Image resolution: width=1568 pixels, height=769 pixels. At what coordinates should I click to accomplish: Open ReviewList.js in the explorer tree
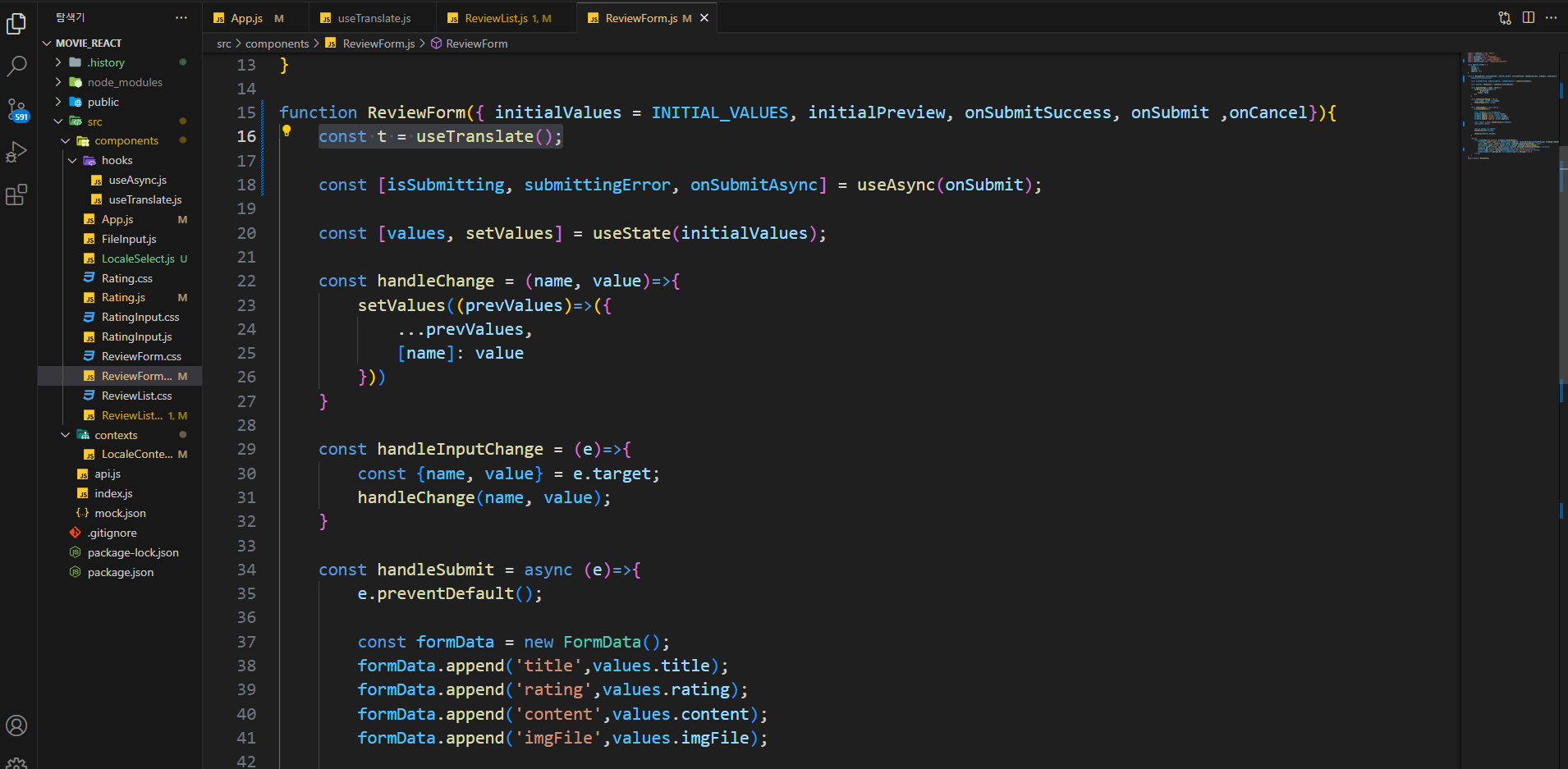coord(120,415)
